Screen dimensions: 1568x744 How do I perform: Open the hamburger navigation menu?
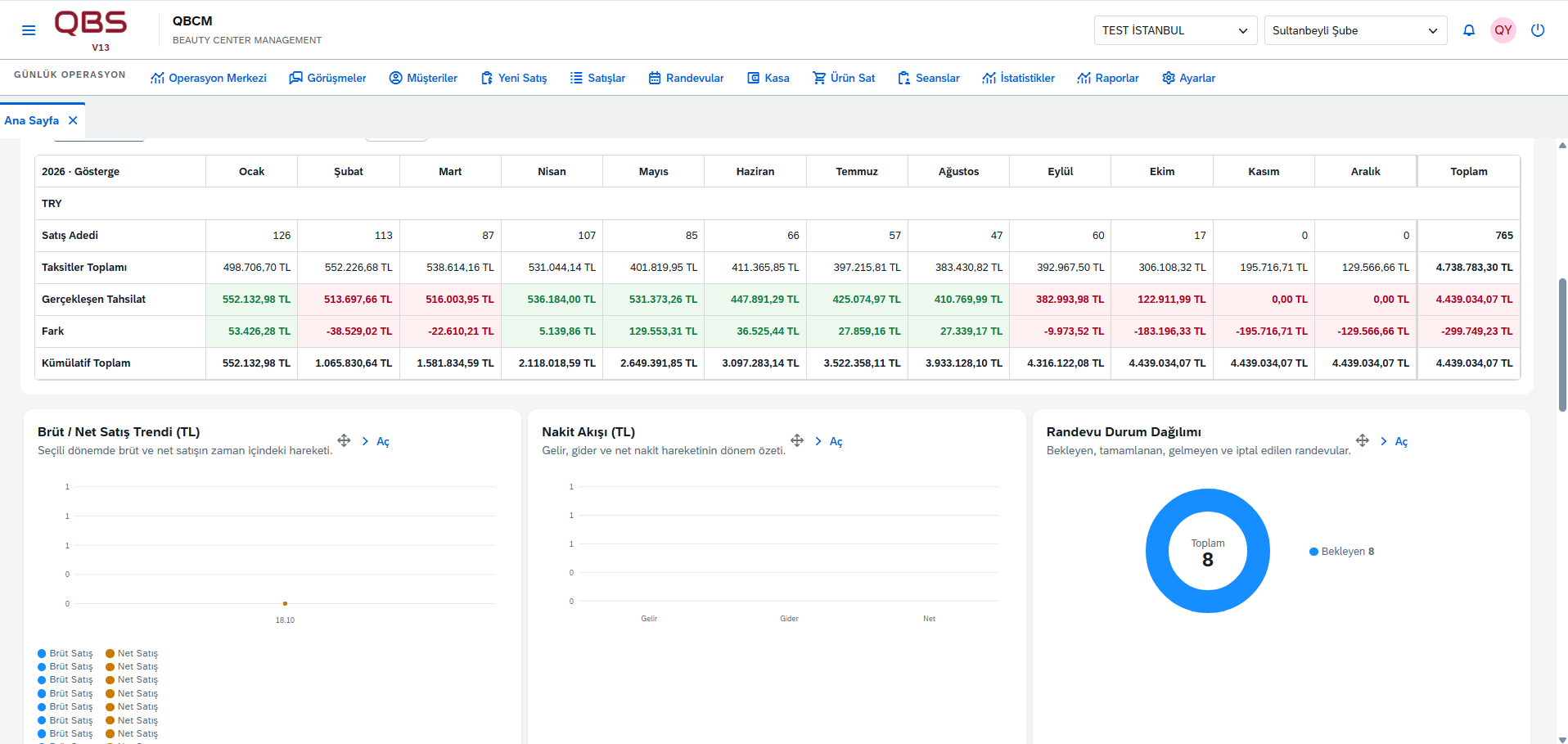(29, 30)
